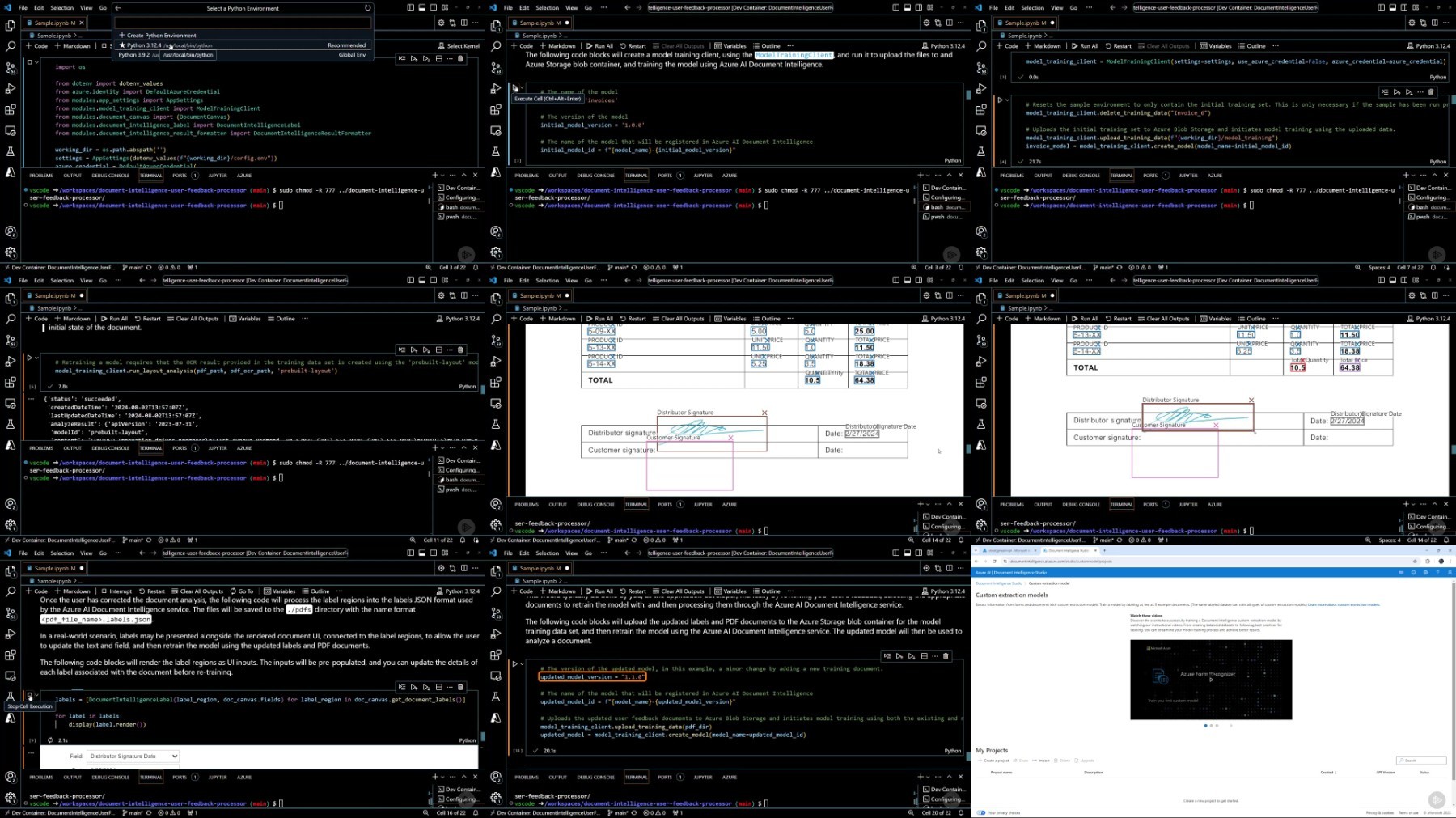This screenshot has width=1456, height=818.
Task: Open Search view in Execute Cell tooltip window
Action: tap(496, 47)
